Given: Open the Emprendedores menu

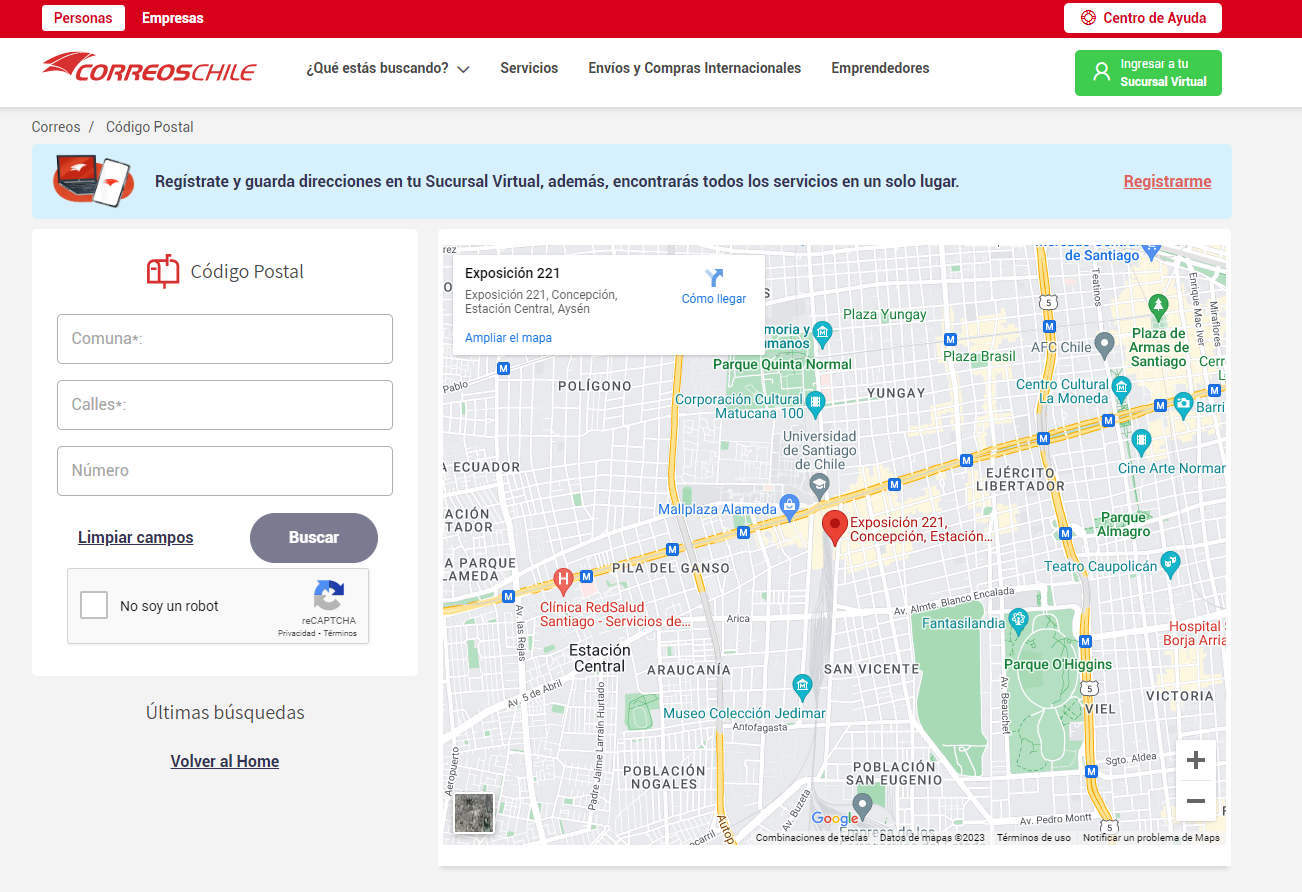Looking at the screenshot, I should (880, 68).
